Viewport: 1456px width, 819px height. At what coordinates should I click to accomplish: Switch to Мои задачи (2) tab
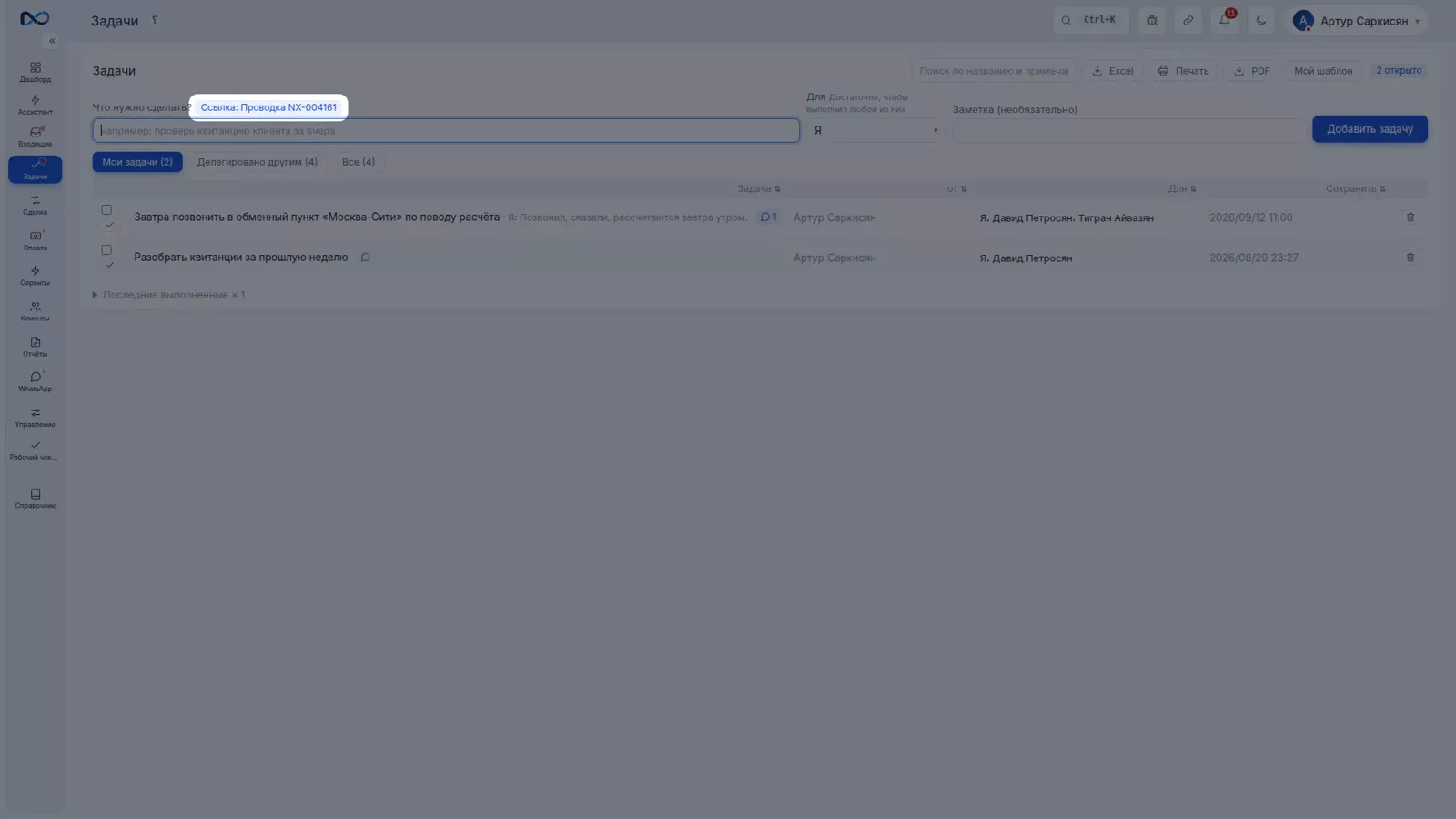(x=137, y=162)
